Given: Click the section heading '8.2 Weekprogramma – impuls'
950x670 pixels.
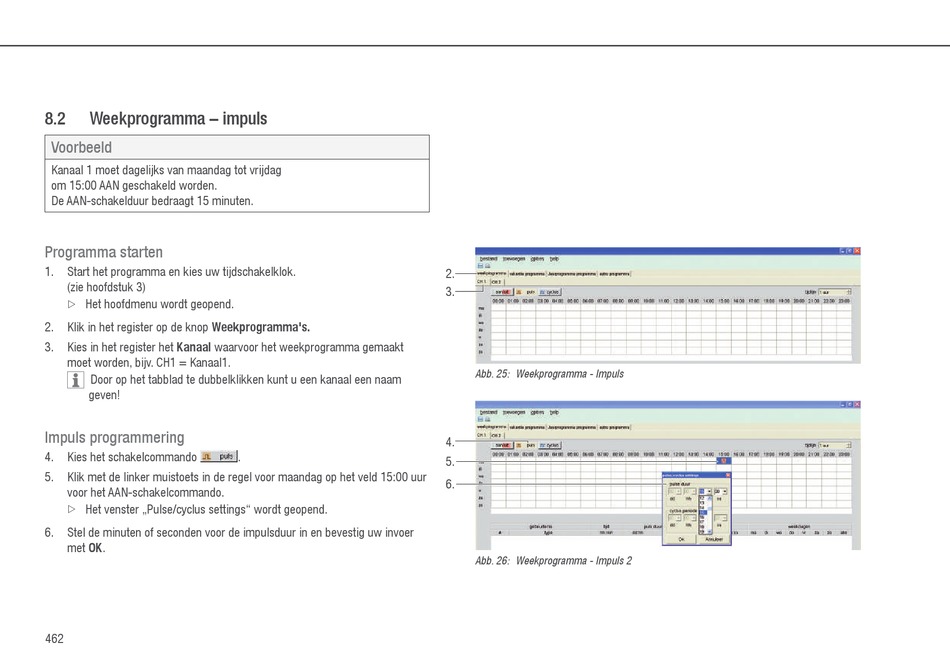Looking at the screenshot, I should [x=156, y=118].
